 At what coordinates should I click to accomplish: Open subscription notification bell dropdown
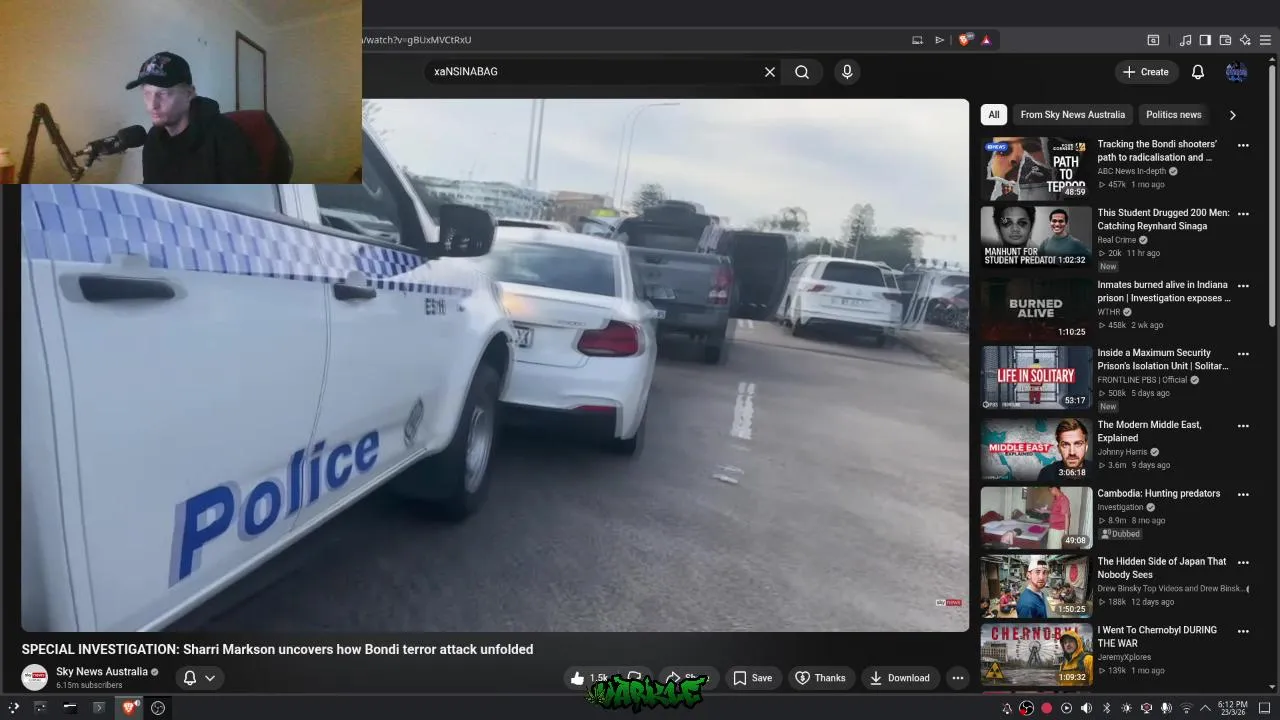[198, 678]
